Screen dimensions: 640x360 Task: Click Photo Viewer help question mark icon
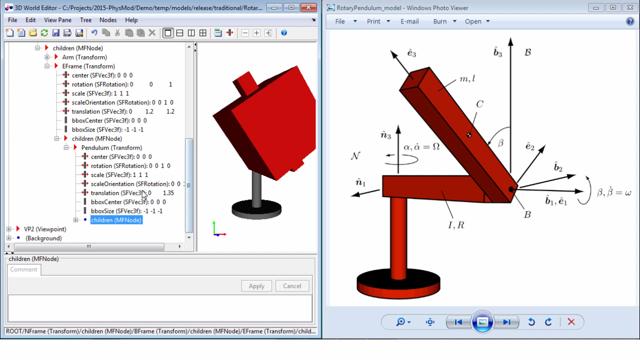point(630,22)
